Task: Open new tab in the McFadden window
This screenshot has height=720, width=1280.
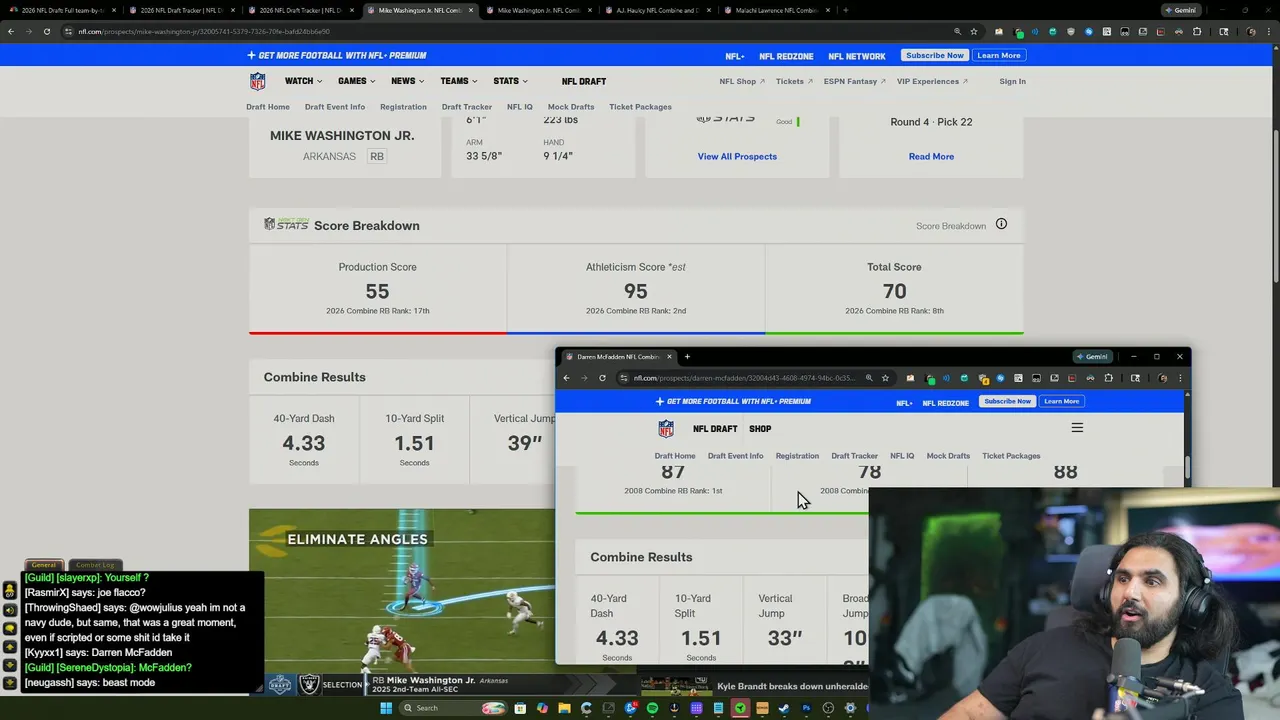Action: (687, 356)
